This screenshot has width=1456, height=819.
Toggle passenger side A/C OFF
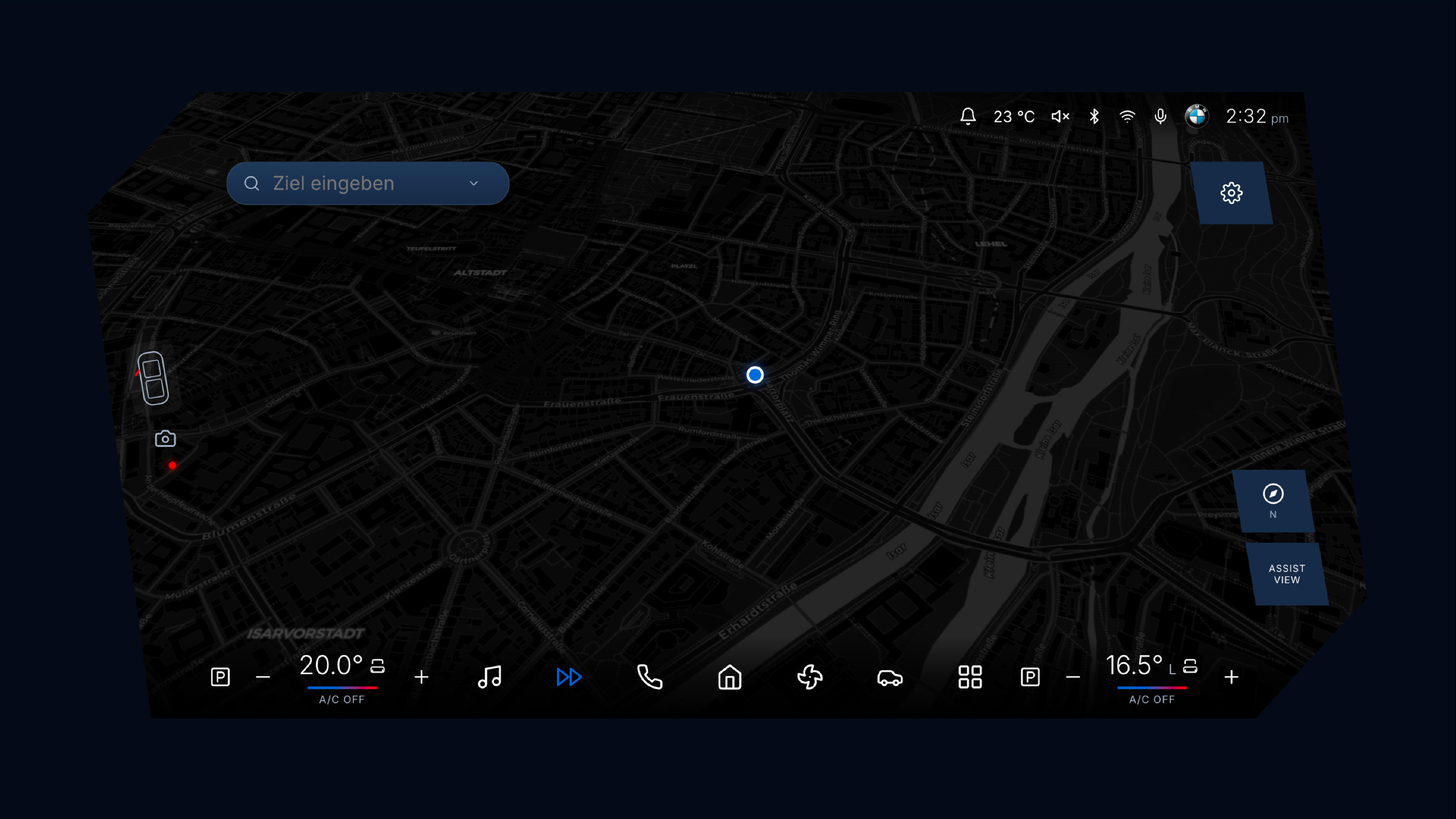click(x=1152, y=699)
